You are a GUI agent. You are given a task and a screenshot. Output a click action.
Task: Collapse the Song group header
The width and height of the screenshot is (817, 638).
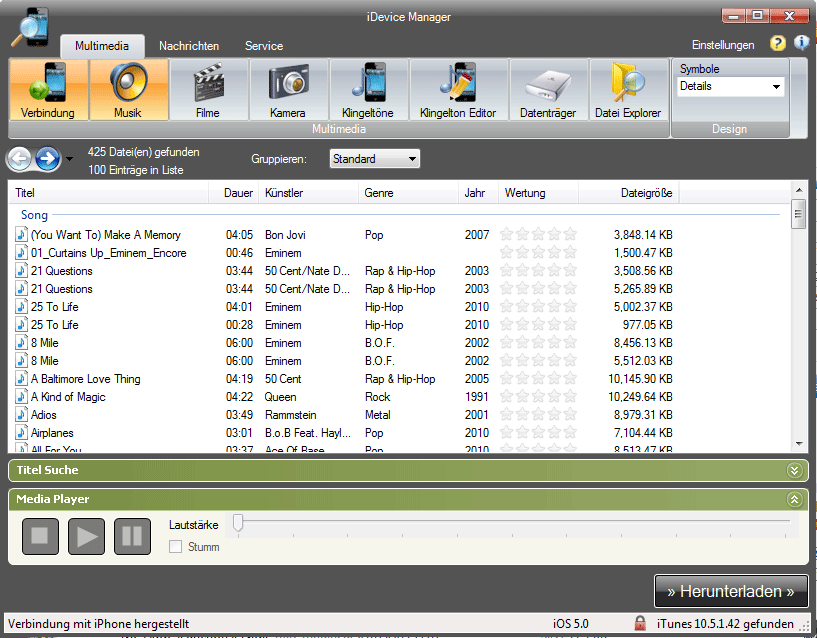(x=34, y=215)
